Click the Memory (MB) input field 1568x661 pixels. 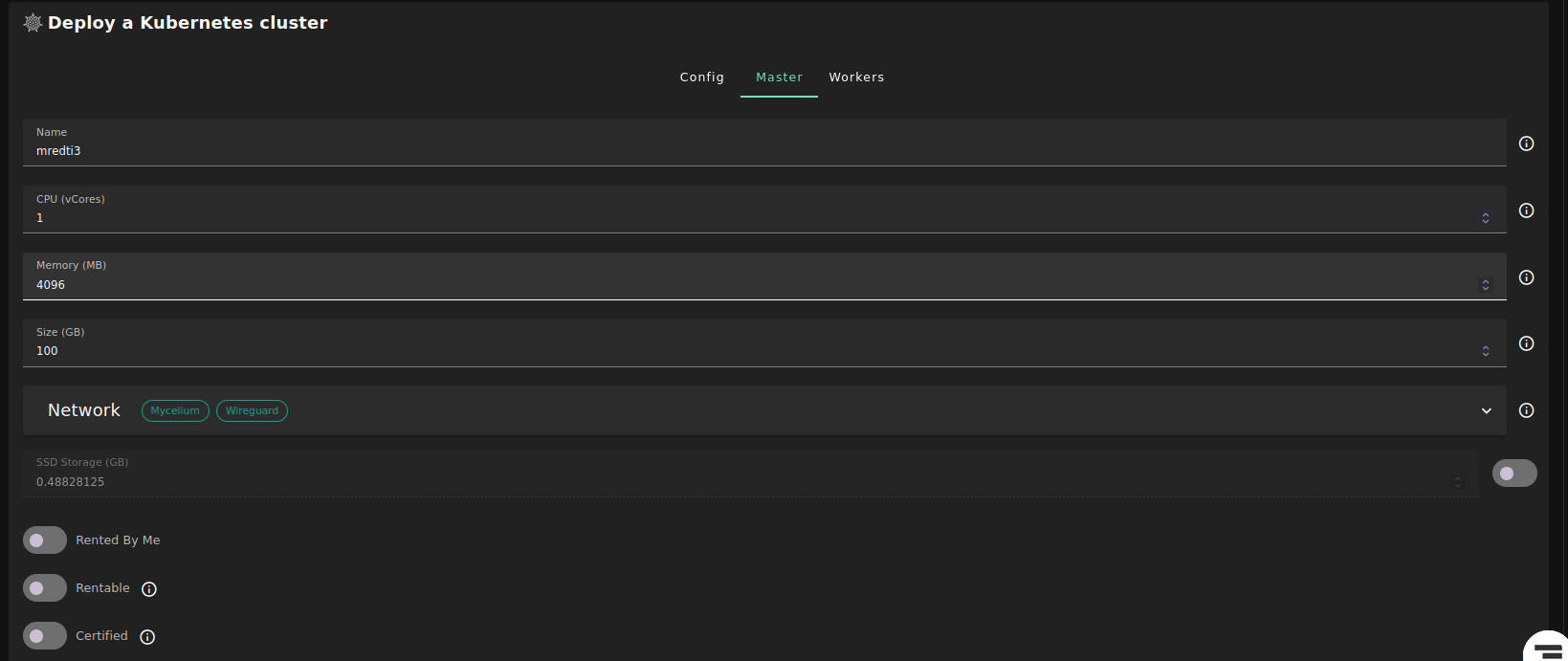[x=746, y=285]
